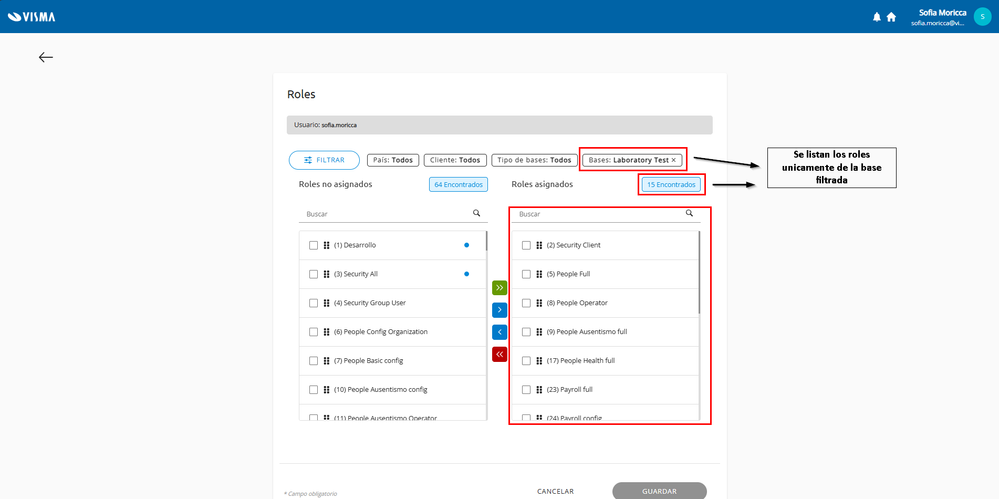This screenshot has height=499, width=999.
Task: Click search magnifier in unassigned roles
Action: (477, 213)
